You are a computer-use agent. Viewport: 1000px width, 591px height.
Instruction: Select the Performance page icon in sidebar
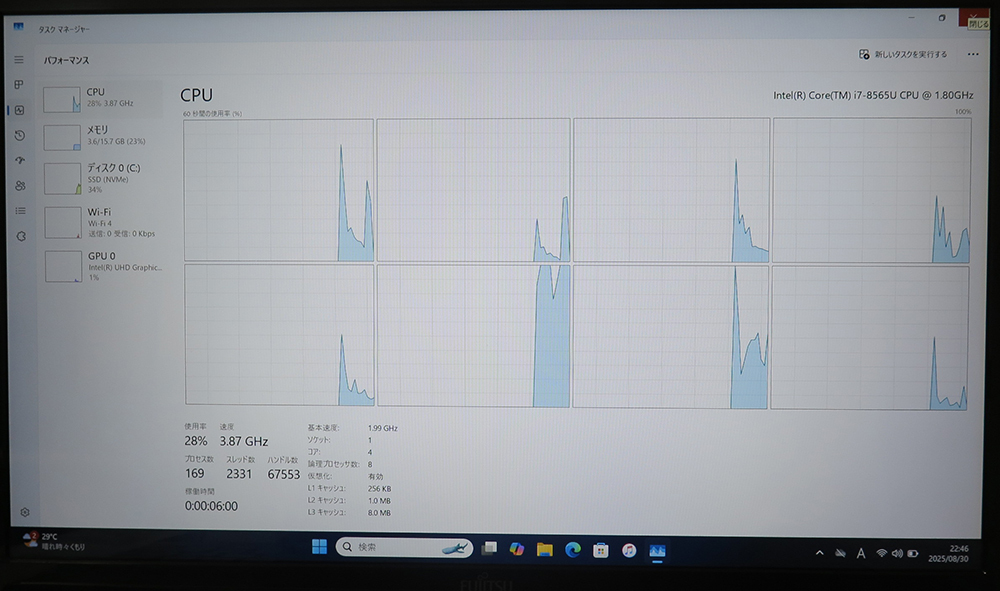tap(20, 110)
